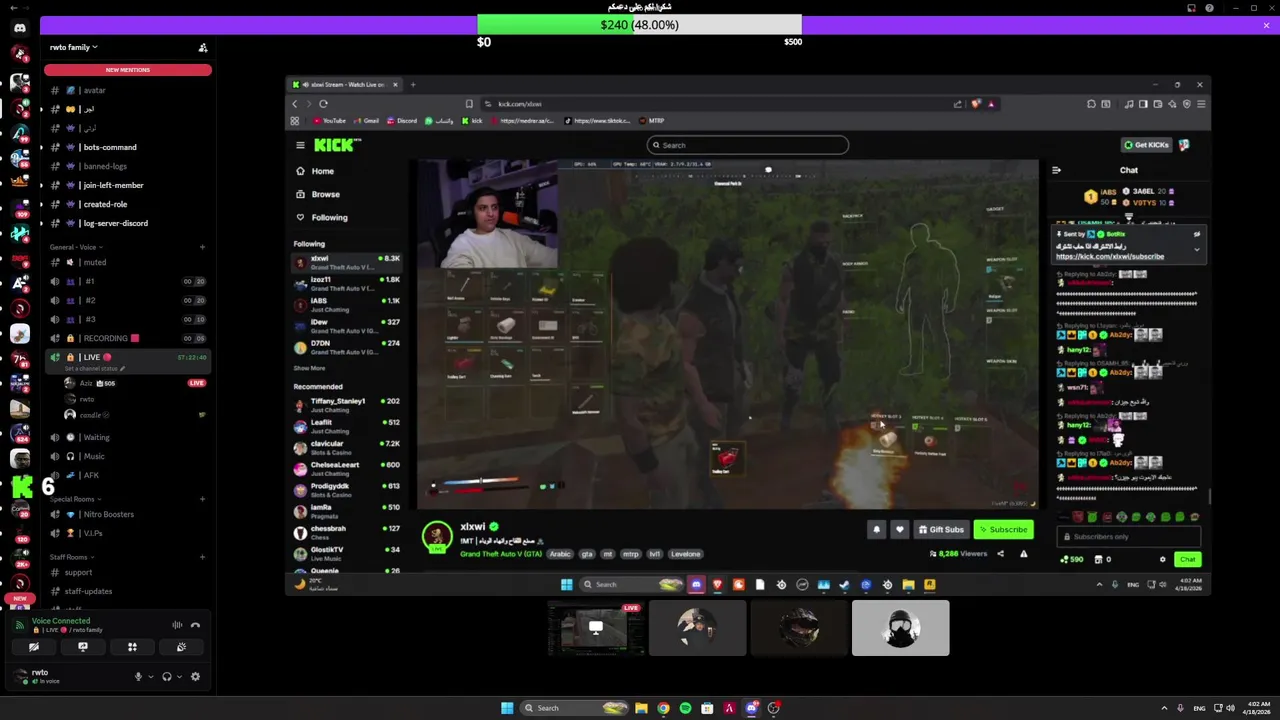Create channel in Staff Rooms category
Screen dimensions: 1280x720
pyautogui.click(x=203, y=557)
